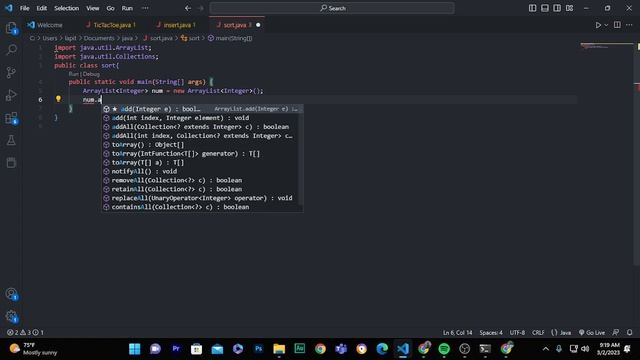
Task: Switch to the insert.java tab
Action: coord(176,25)
